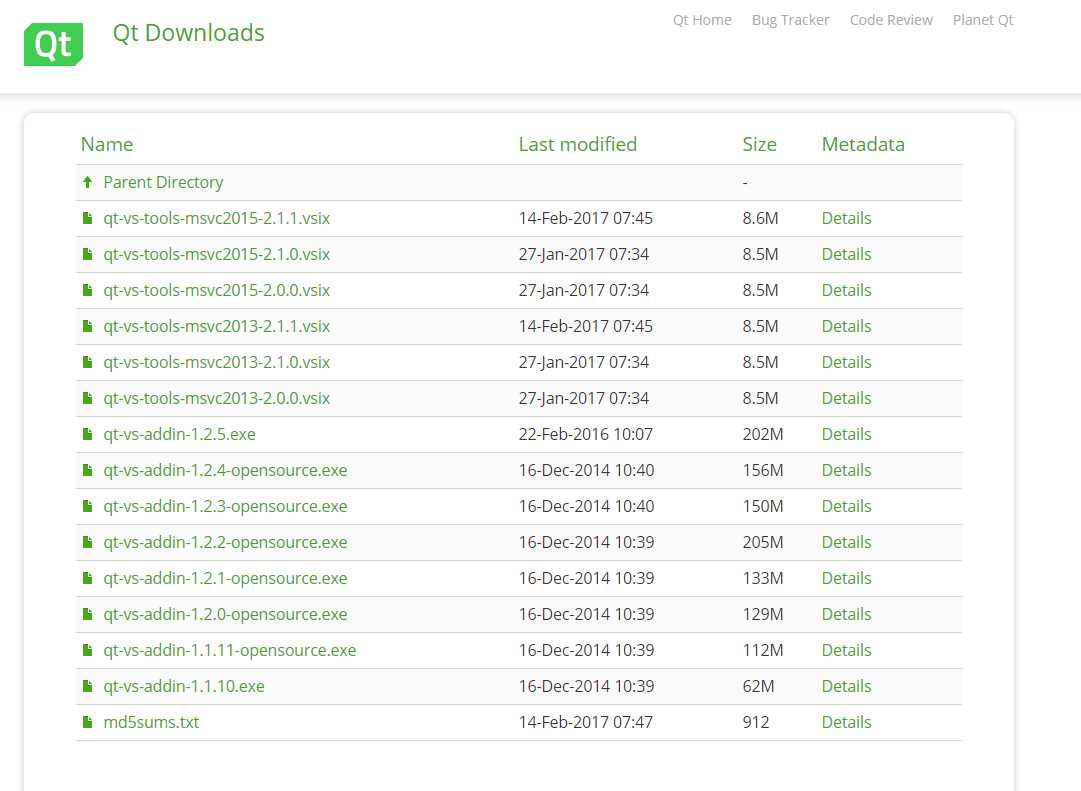Open Details for qt-vs-addin-1.2.0-opensource.exe
Image resolution: width=1081 pixels, height=791 pixels.
pyautogui.click(x=847, y=614)
